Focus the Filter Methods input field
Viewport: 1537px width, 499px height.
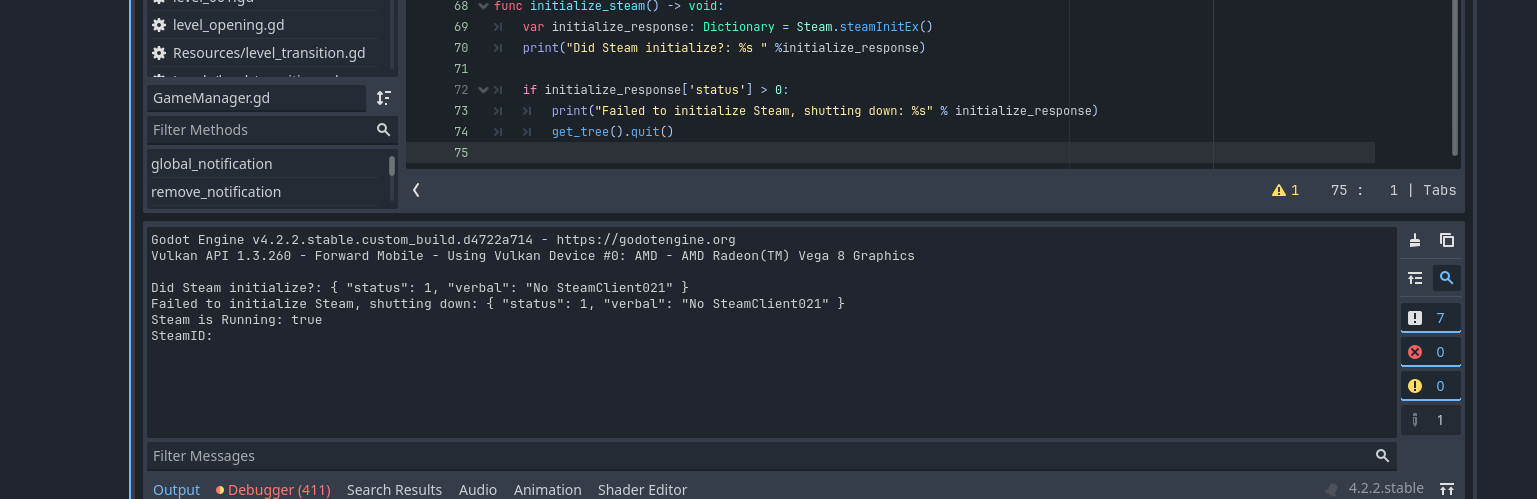coord(272,130)
